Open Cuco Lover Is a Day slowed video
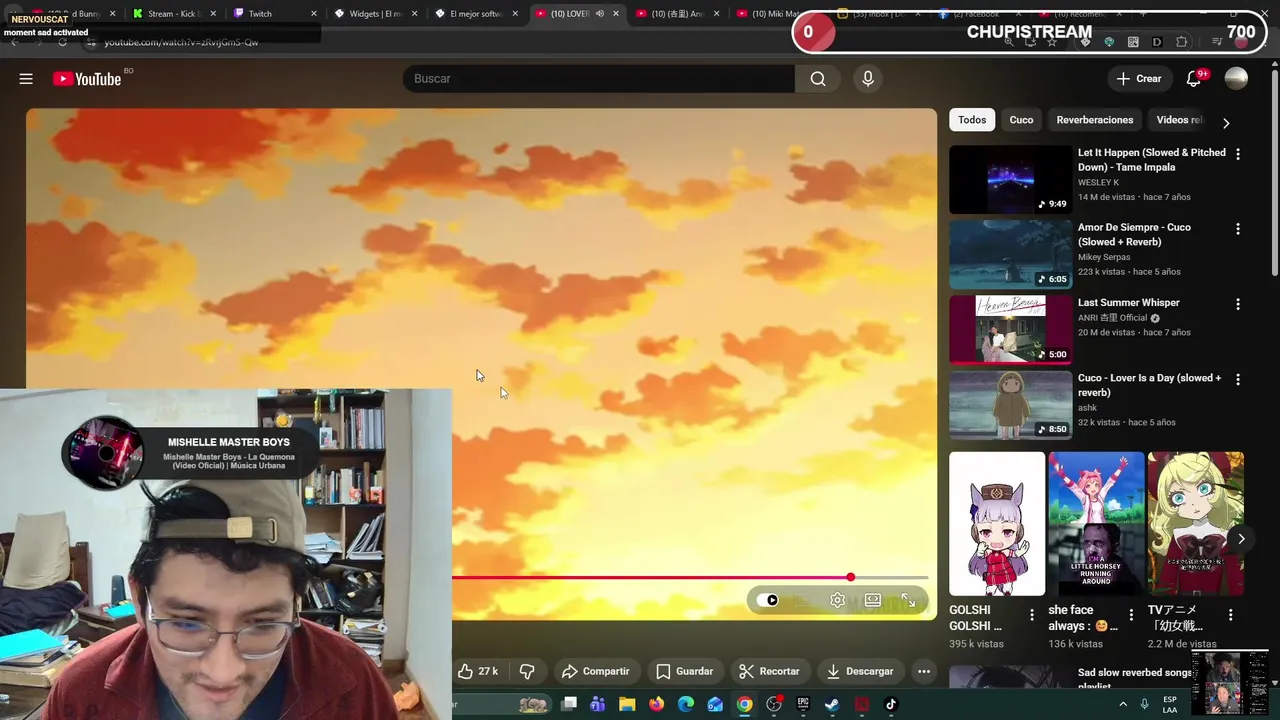 1010,405
